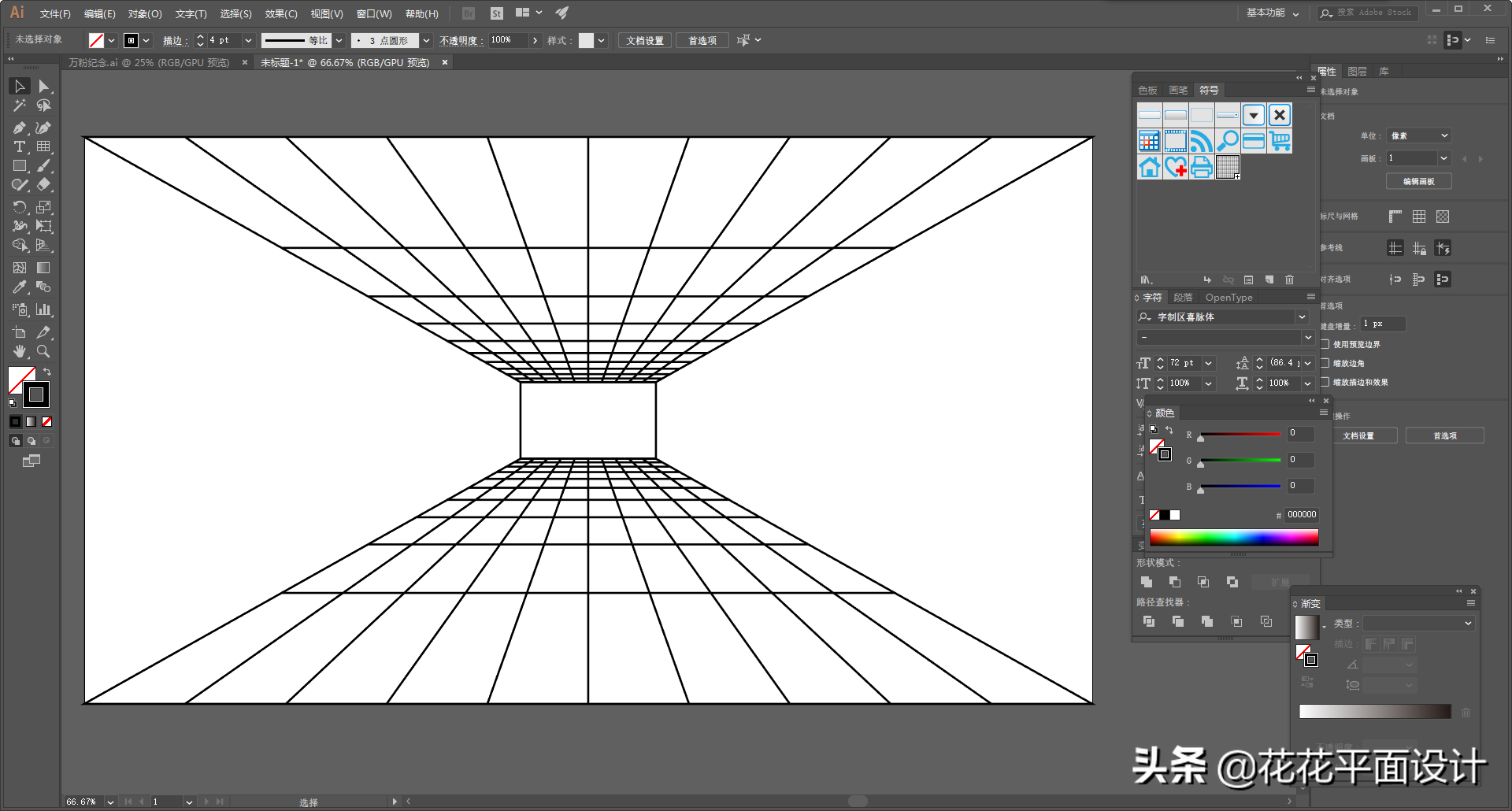
Task: Select the Rectangular Grid tool
Action: 44,146
